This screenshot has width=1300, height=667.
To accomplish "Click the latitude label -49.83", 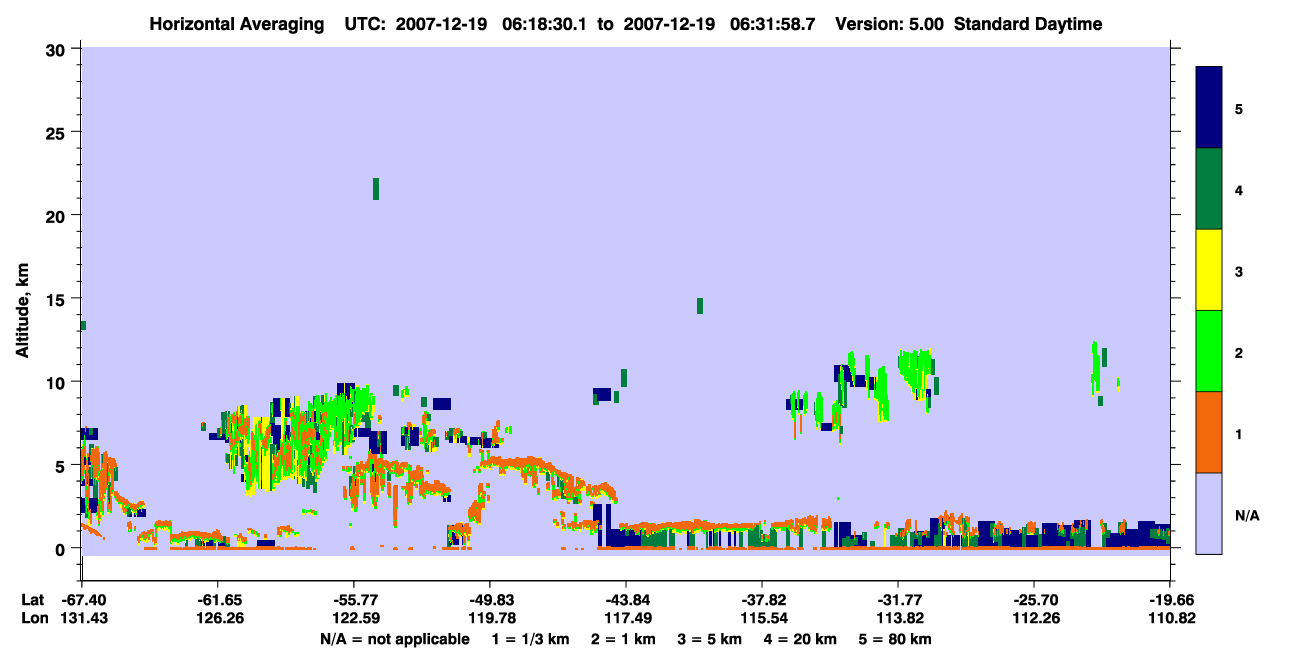I will 489,599.
